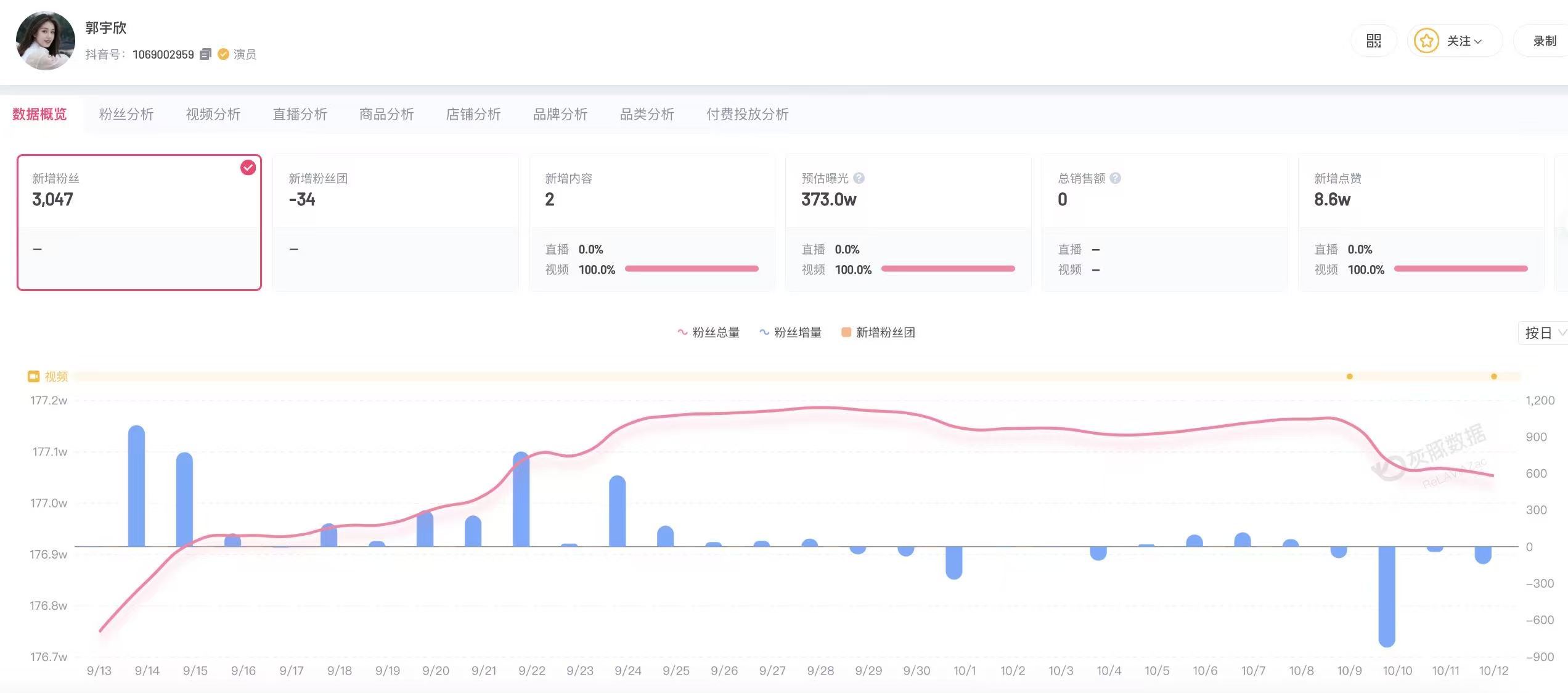Image resolution: width=1568 pixels, height=693 pixels.
Task: Select the 预估曝光 metric card
Action: (909, 223)
